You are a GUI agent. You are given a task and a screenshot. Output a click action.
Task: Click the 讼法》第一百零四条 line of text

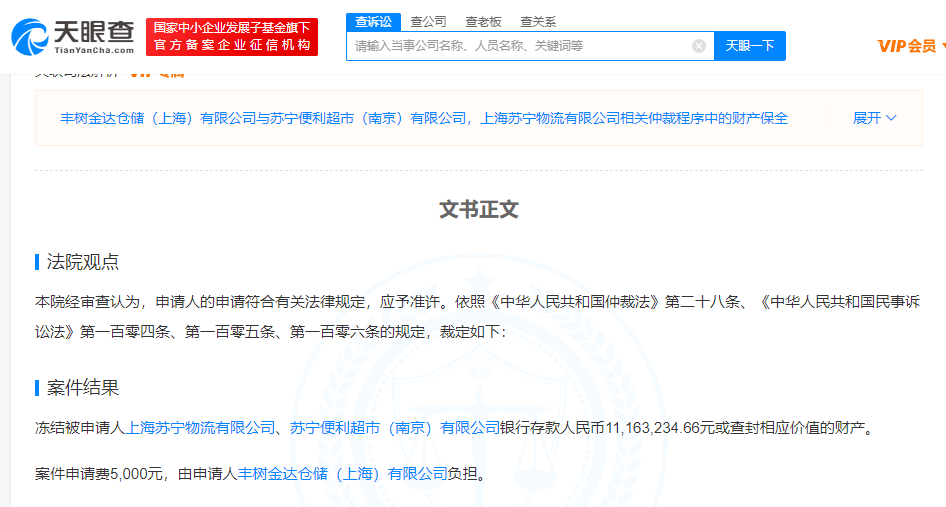click(271, 332)
